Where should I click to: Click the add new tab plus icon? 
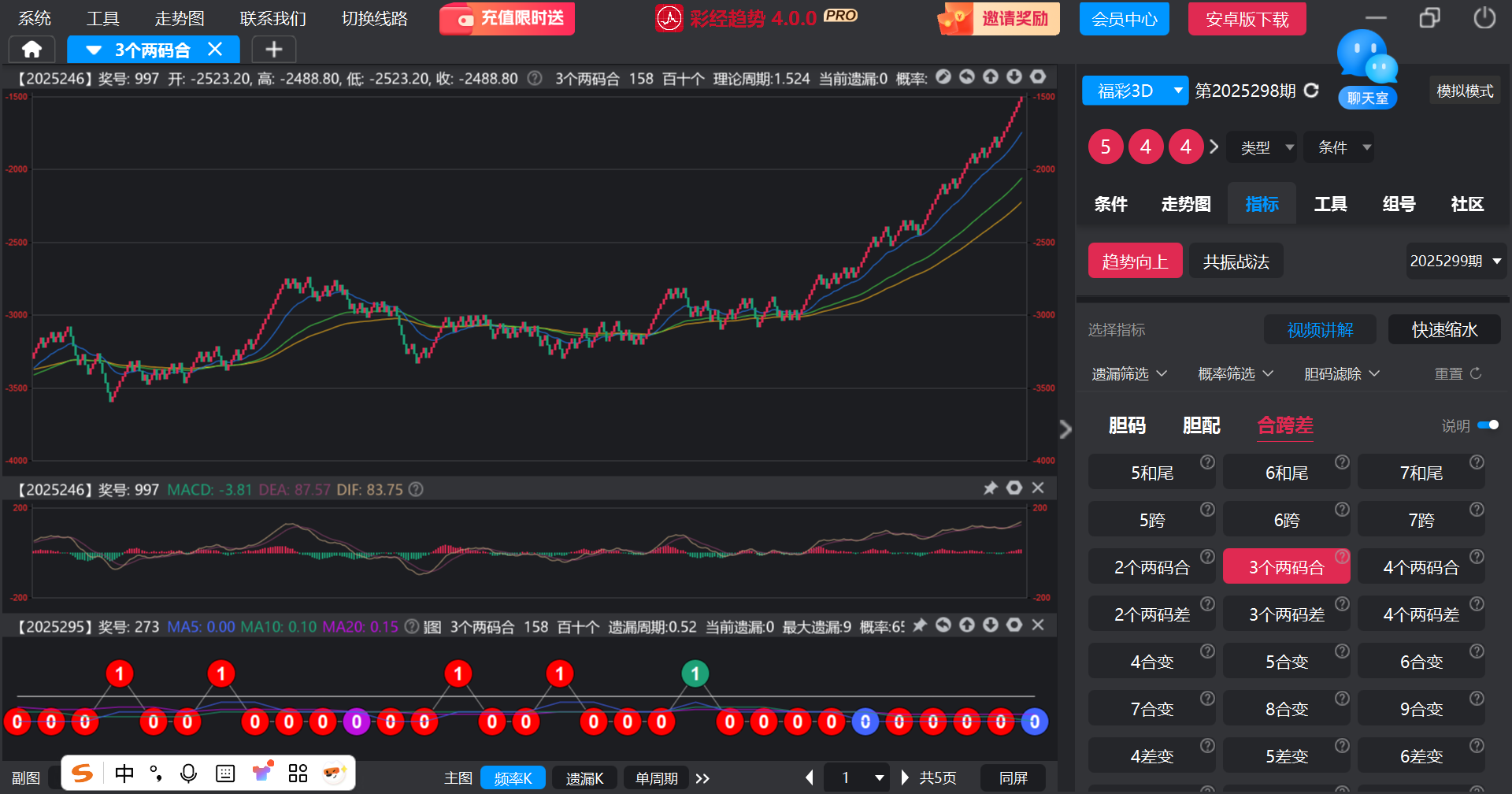click(x=273, y=50)
